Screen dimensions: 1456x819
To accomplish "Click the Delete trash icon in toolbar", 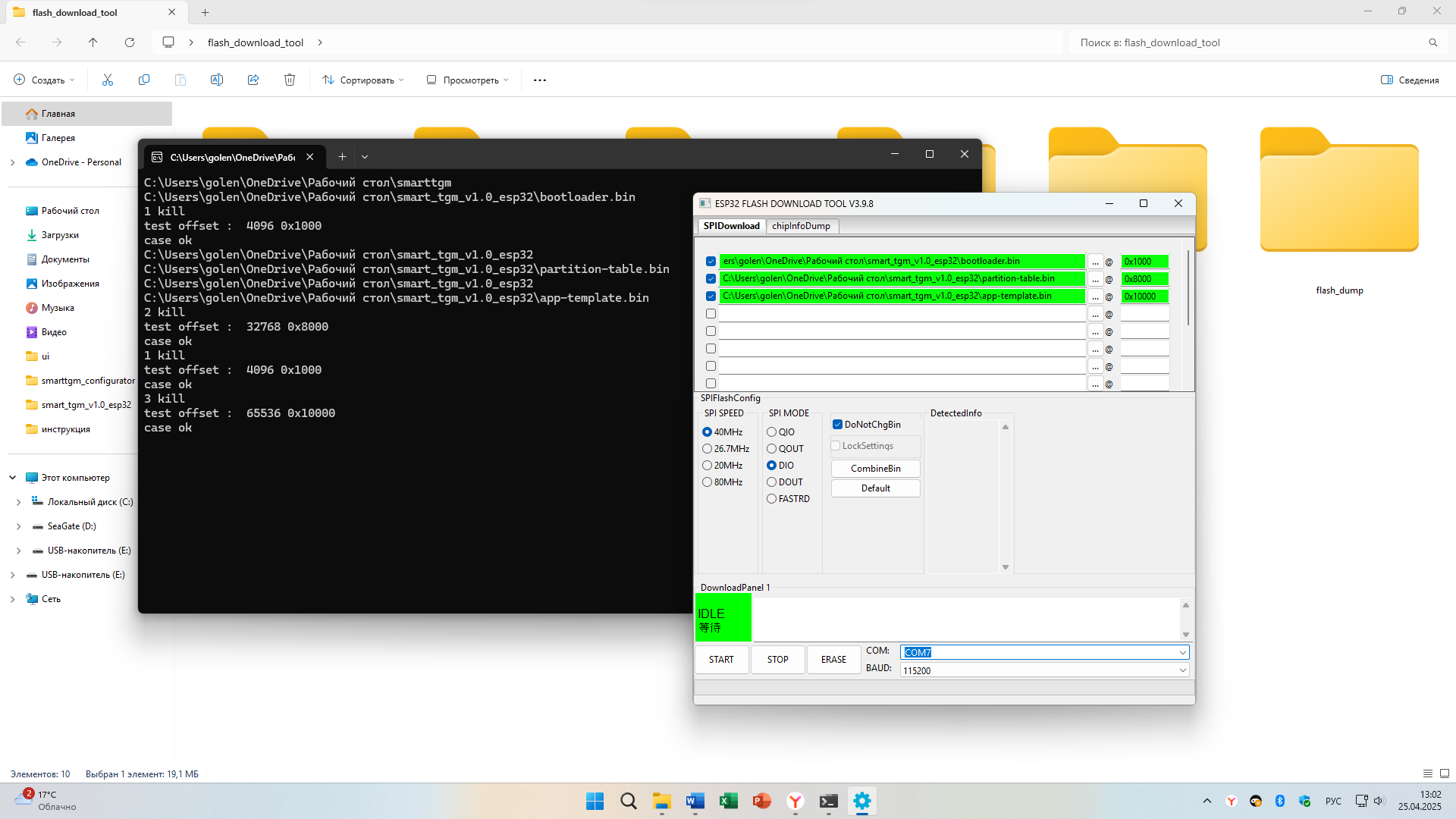I will [290, 80].
